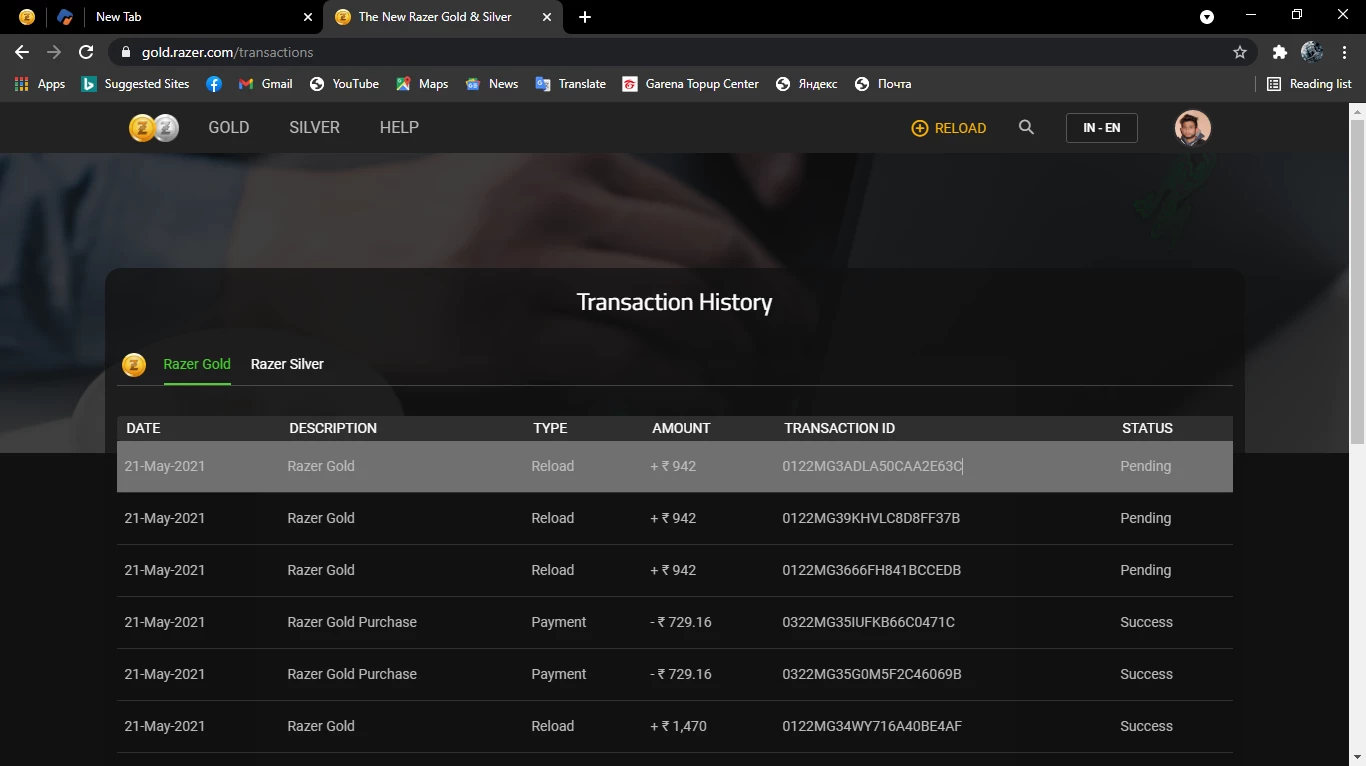Image resolution: width=1366 pixels, height=766 pixels.
Task: Click the page vertical scrollbar thumb
Action: 1357,282
